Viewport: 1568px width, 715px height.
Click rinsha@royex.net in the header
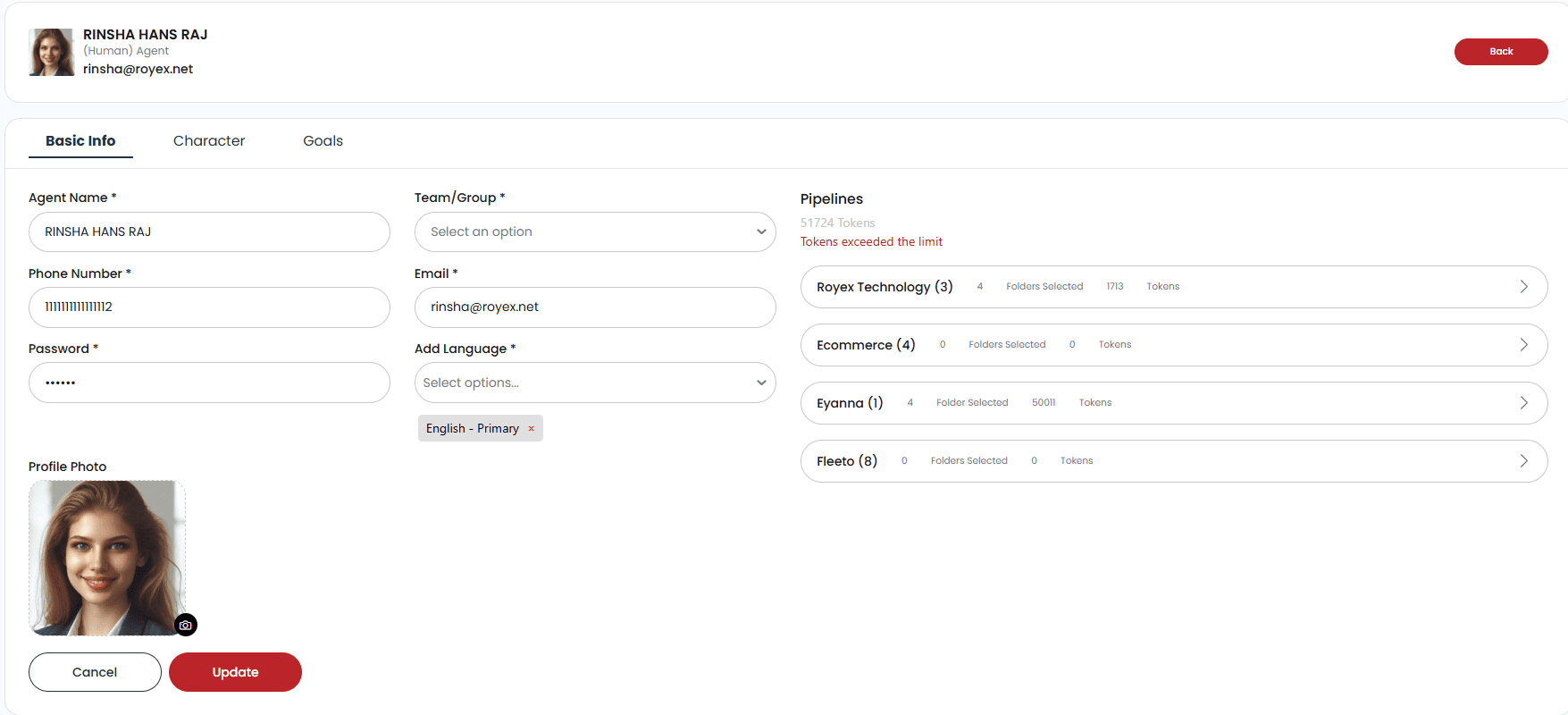(x=138, y=69)
